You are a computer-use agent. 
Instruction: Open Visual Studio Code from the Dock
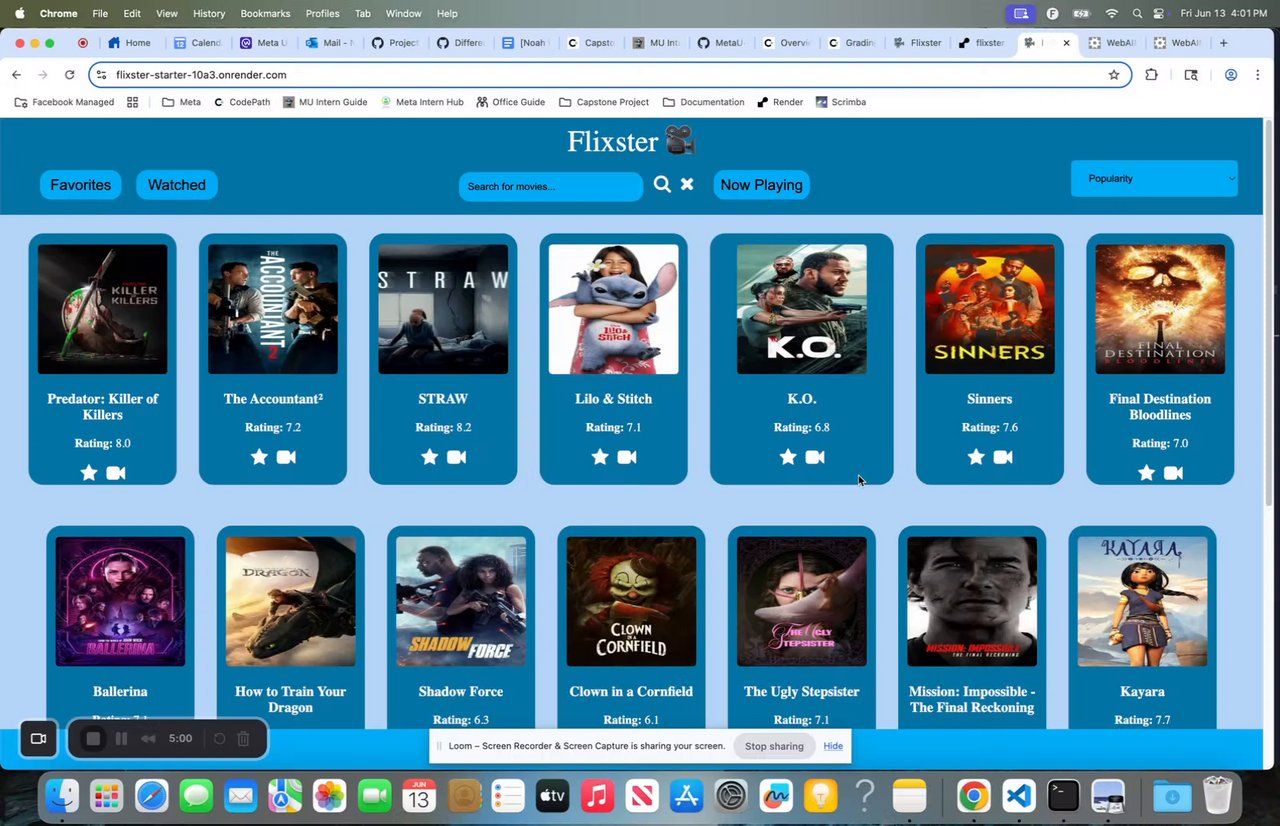(x=1018, y=796)
